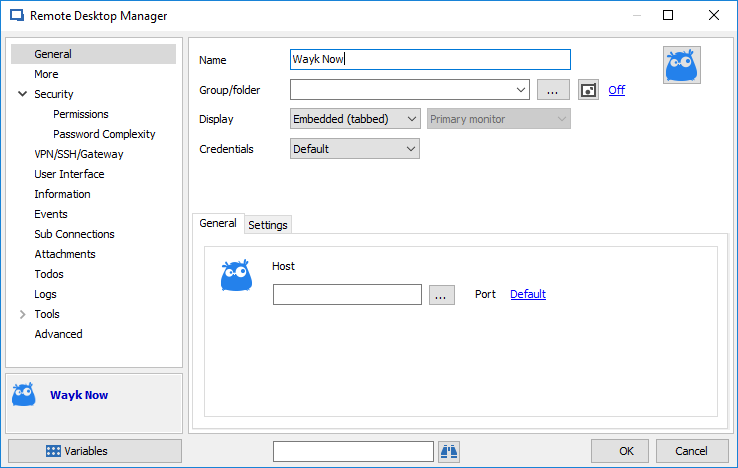Image resolution: width=738 pixels, height=468 pixels.
Task: Open the Credentials dropdown
Action: pos(354,149)
